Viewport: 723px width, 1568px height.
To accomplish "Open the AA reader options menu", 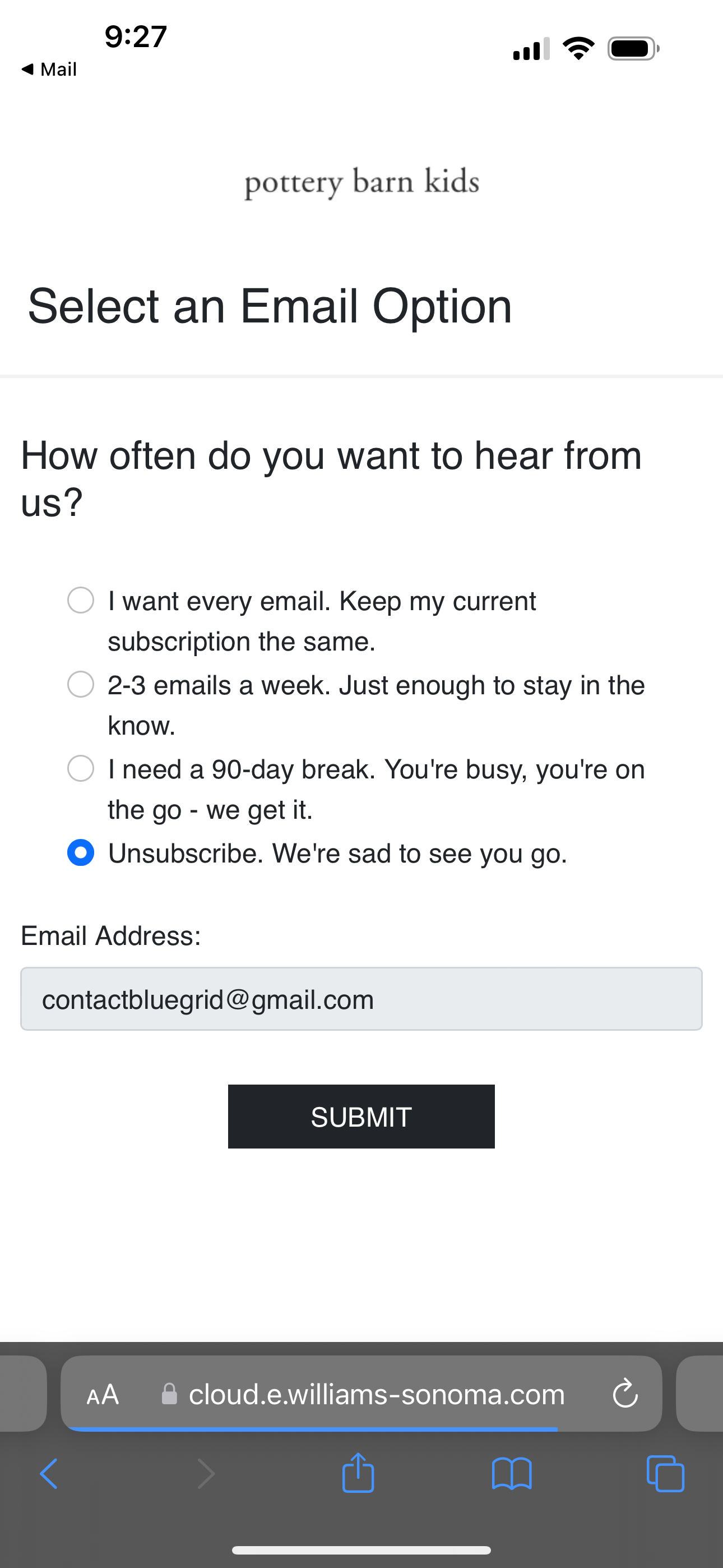I will pyautogui.click(x=103, y=1394).
